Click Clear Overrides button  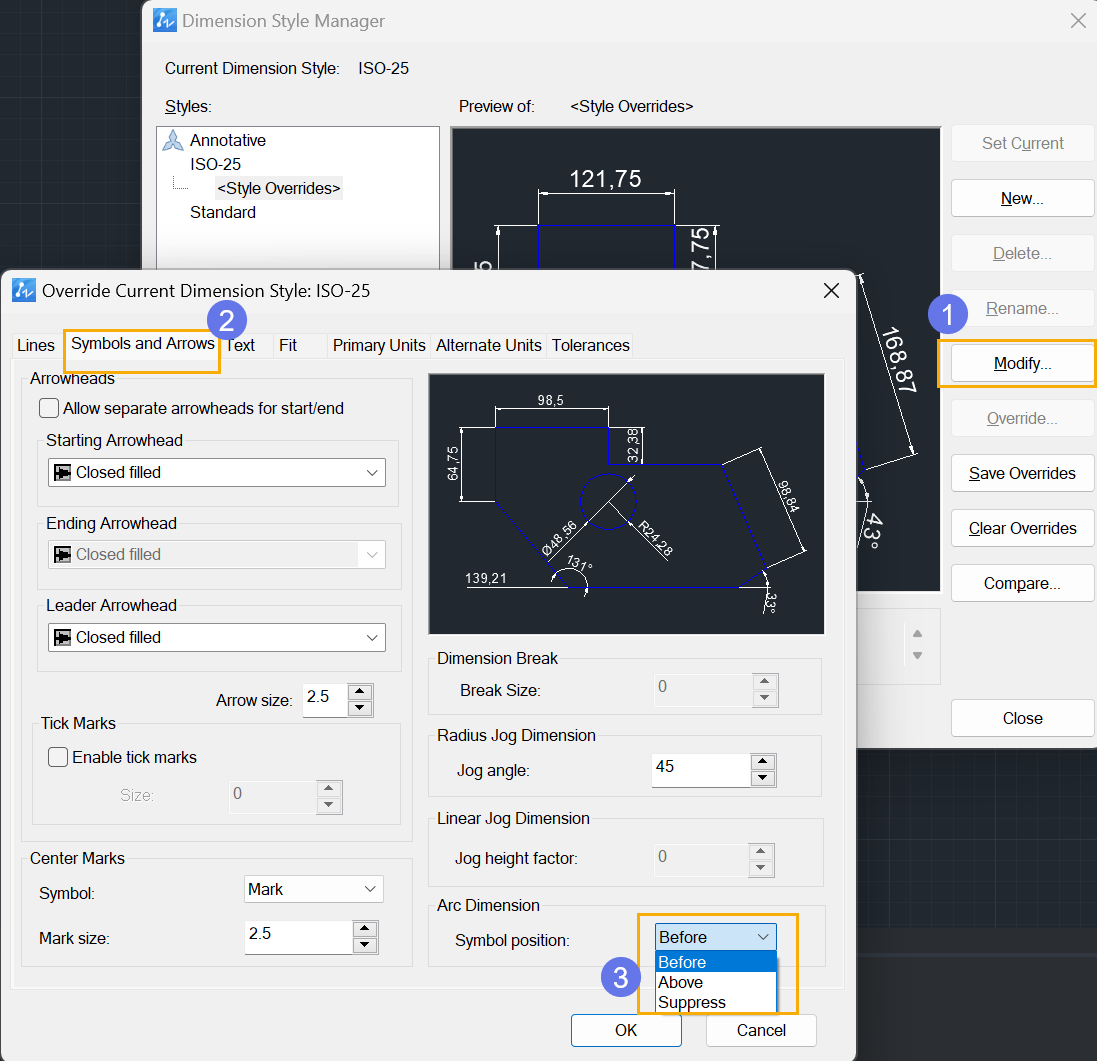point(1022,529)
